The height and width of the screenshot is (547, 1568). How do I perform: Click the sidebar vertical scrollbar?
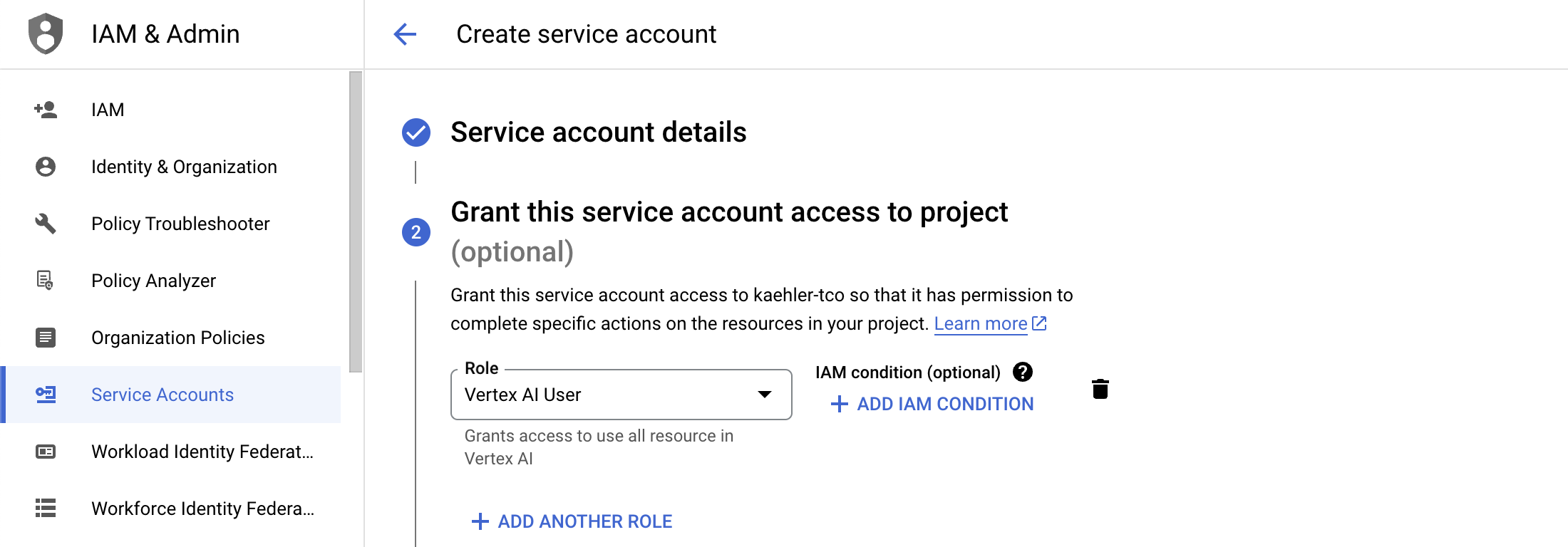coord(356,221)
